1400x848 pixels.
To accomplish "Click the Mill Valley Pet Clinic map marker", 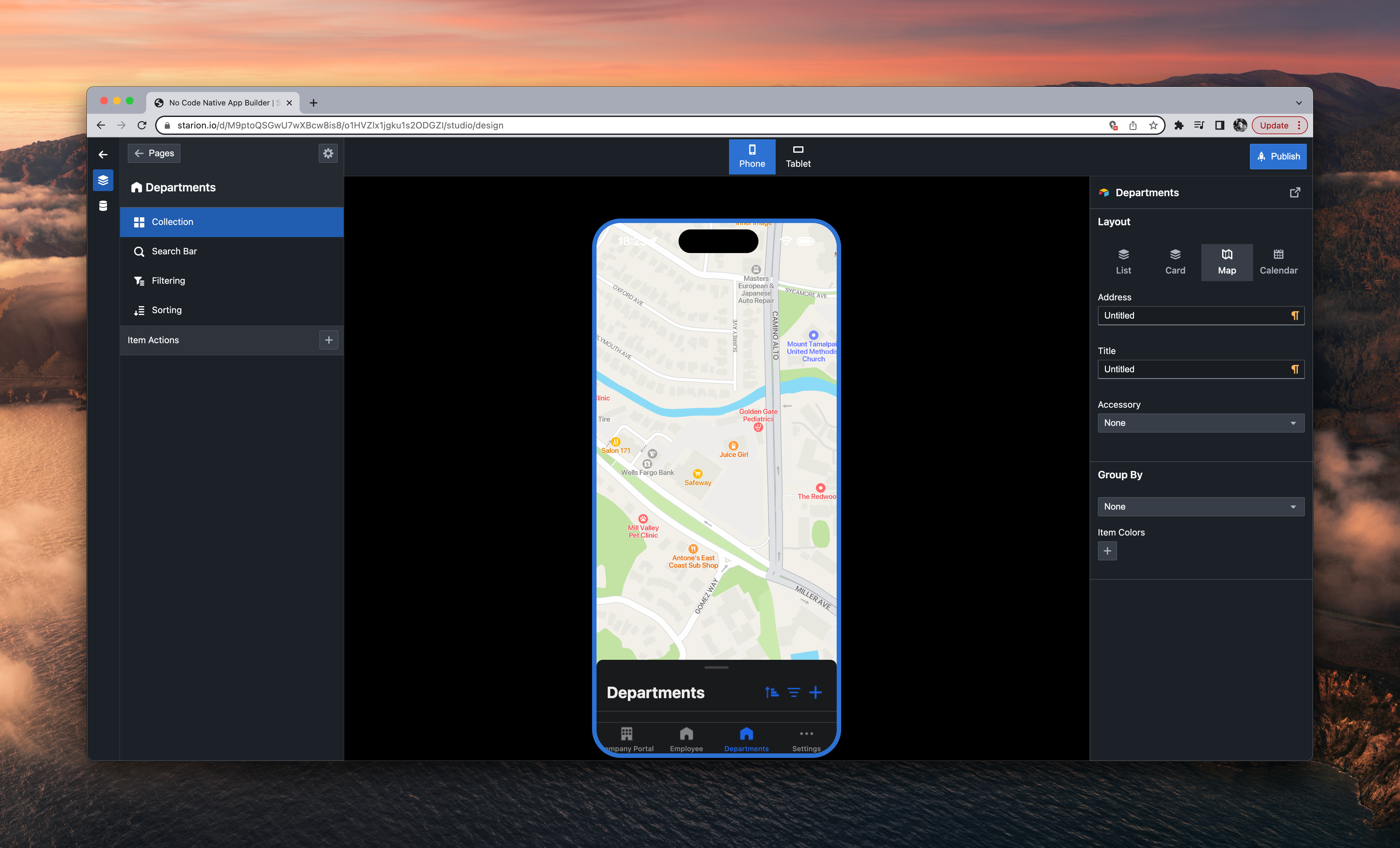I will click(x=643, y=519).
